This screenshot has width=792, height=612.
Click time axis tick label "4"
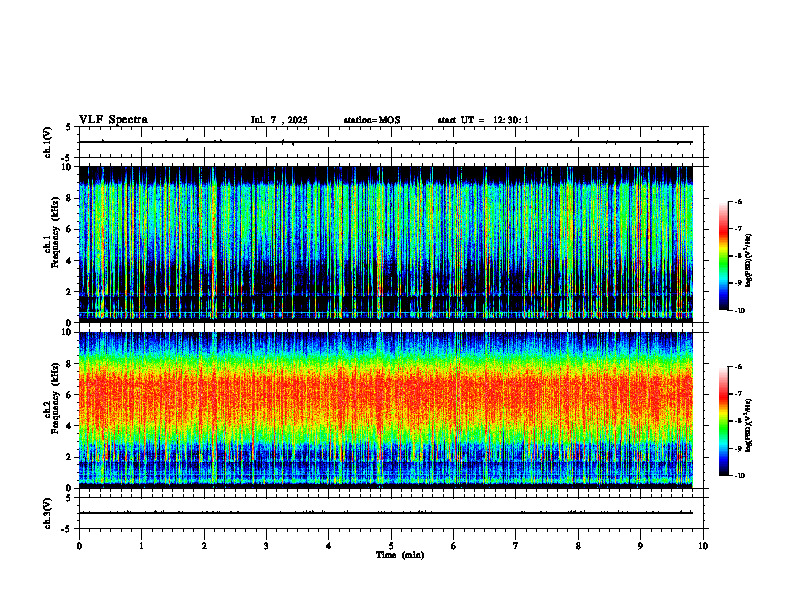pyautogui.click(x=329, y=546)
